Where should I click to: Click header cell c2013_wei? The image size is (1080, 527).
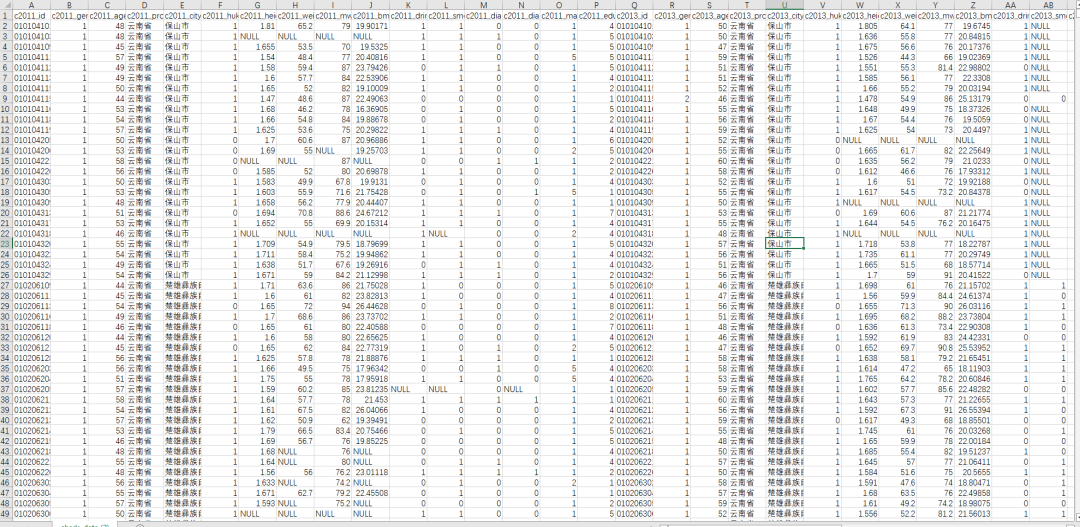click(898, 14)
